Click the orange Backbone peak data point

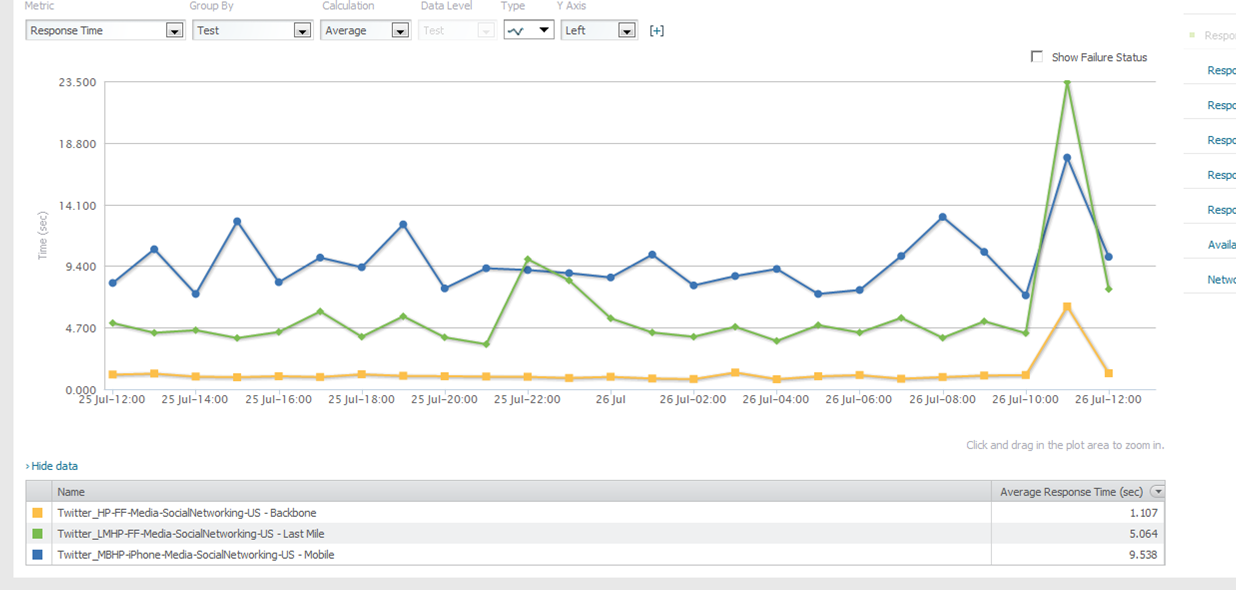click(1067, 307)
